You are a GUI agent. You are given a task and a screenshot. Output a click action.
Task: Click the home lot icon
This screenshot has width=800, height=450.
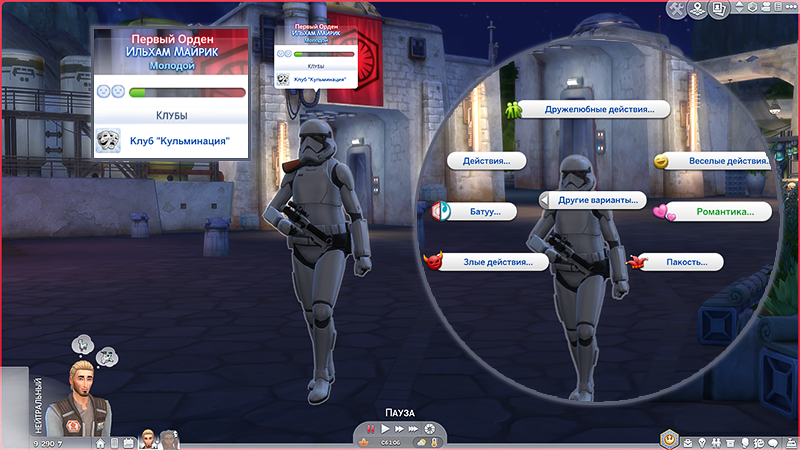point(100,443)
